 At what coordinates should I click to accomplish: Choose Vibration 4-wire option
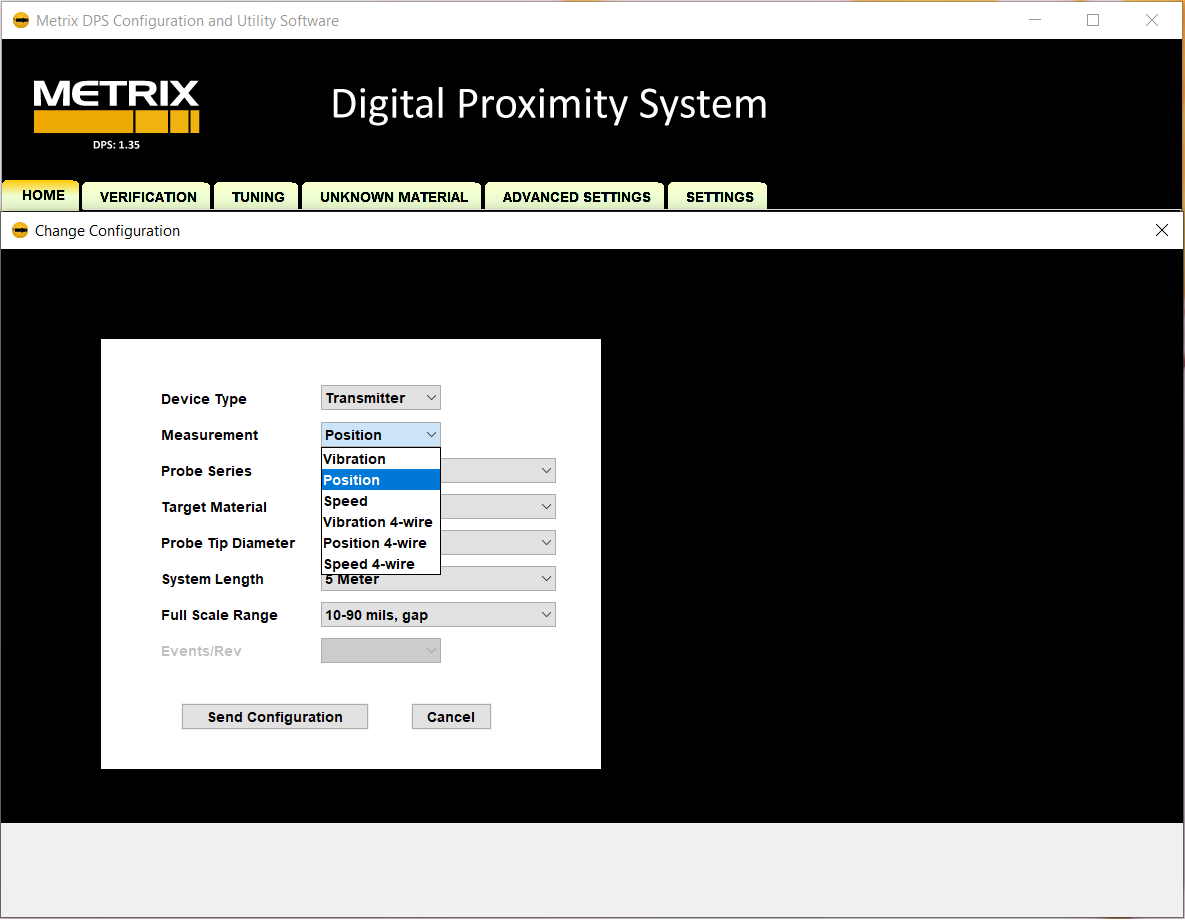click(381, 522)
